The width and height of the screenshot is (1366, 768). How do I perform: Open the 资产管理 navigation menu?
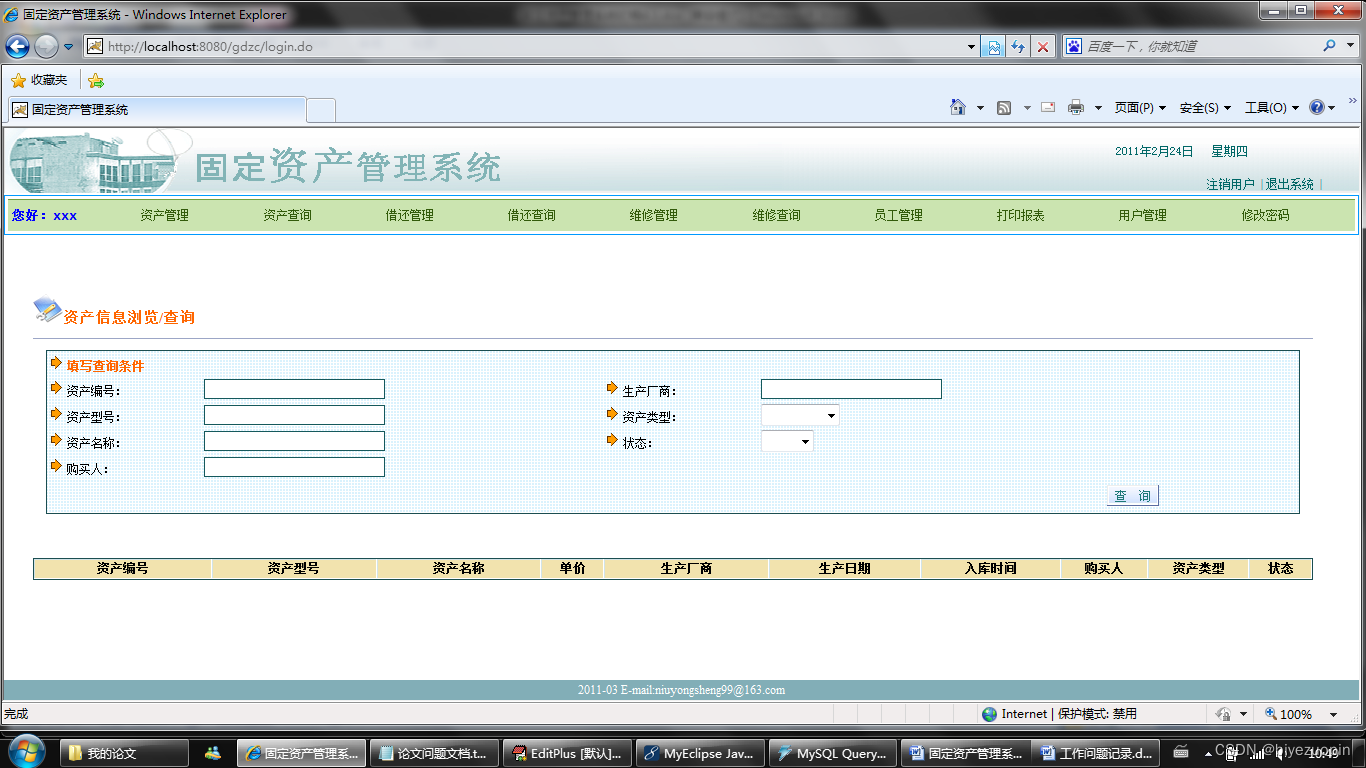[x=164, y=215]
